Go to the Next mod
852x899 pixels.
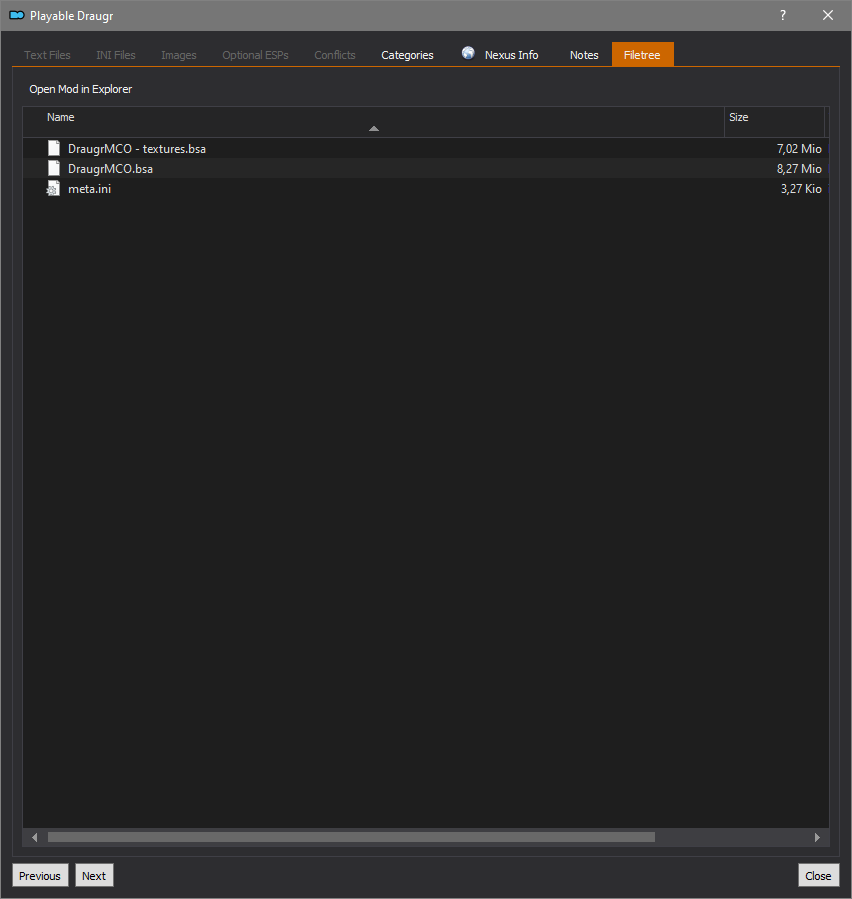pos(94,875)
